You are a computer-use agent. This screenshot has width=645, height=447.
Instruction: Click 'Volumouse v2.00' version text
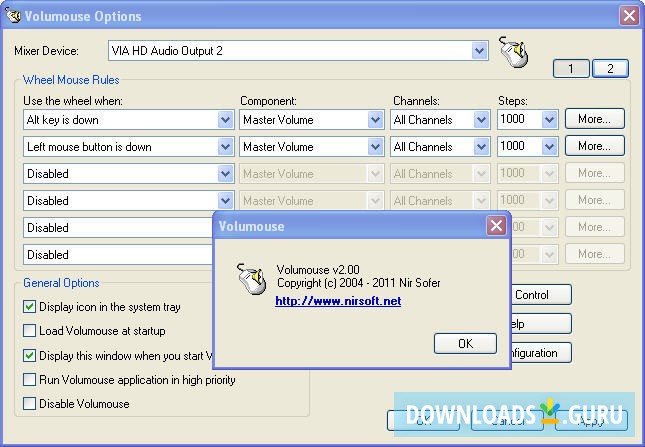click(318, 270)
